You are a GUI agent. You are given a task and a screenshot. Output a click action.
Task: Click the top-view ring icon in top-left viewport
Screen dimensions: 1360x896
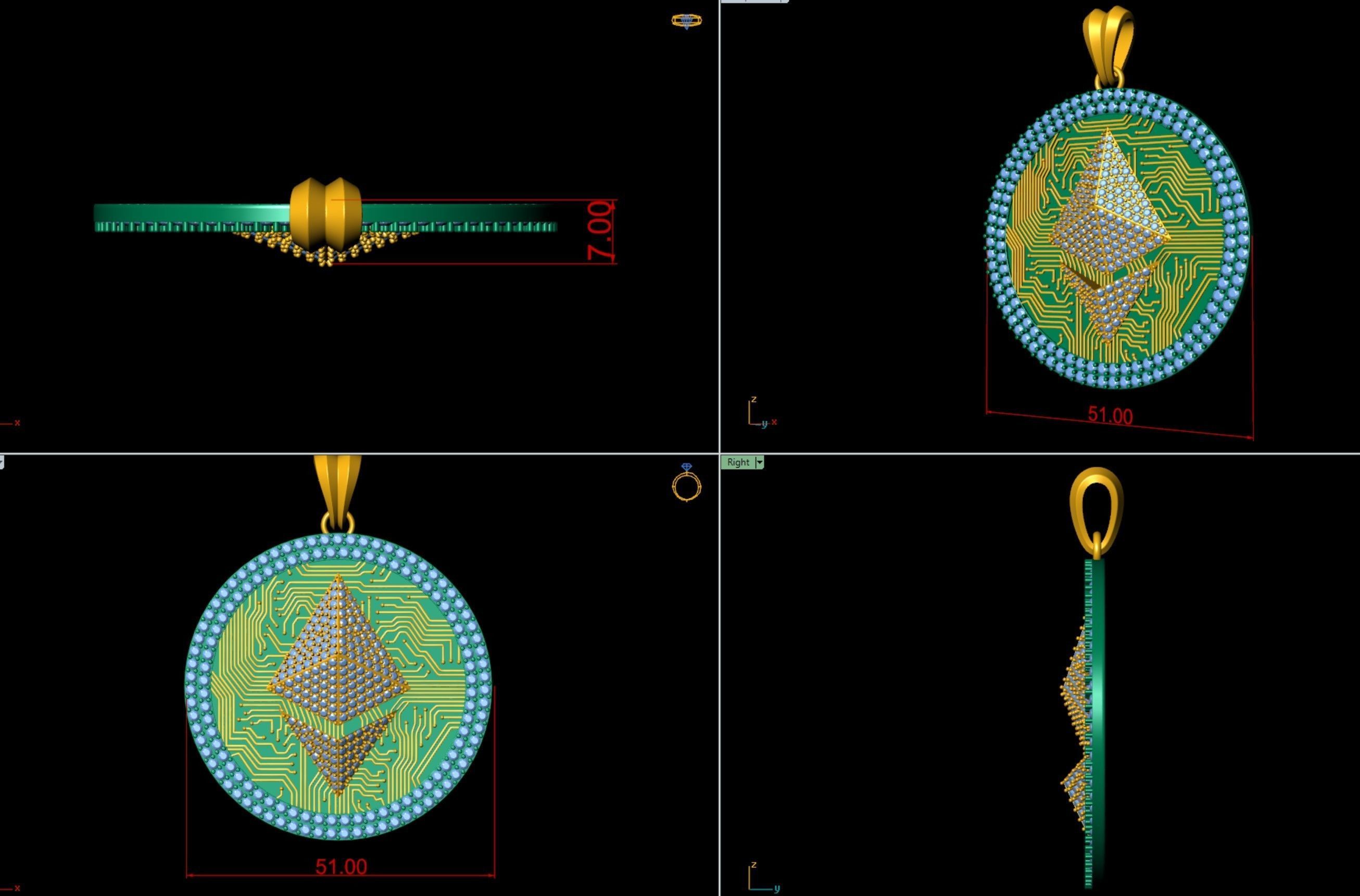[x=686, y=21]
